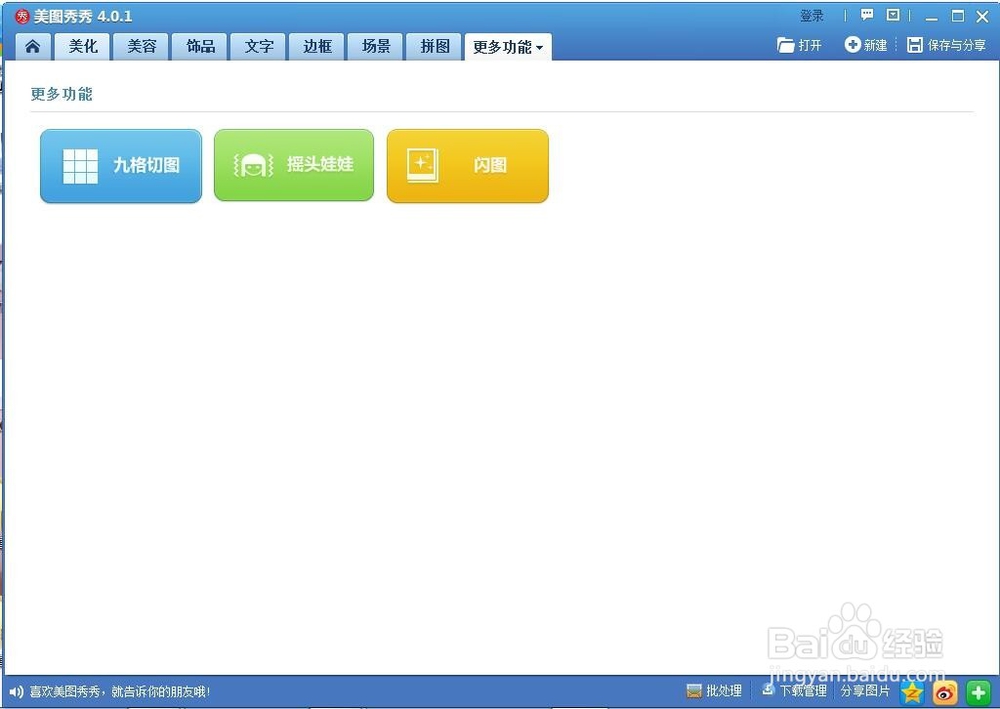Open the 更多功能 dropdown menu
1000x709 pixels.
(x=507, y=46)
